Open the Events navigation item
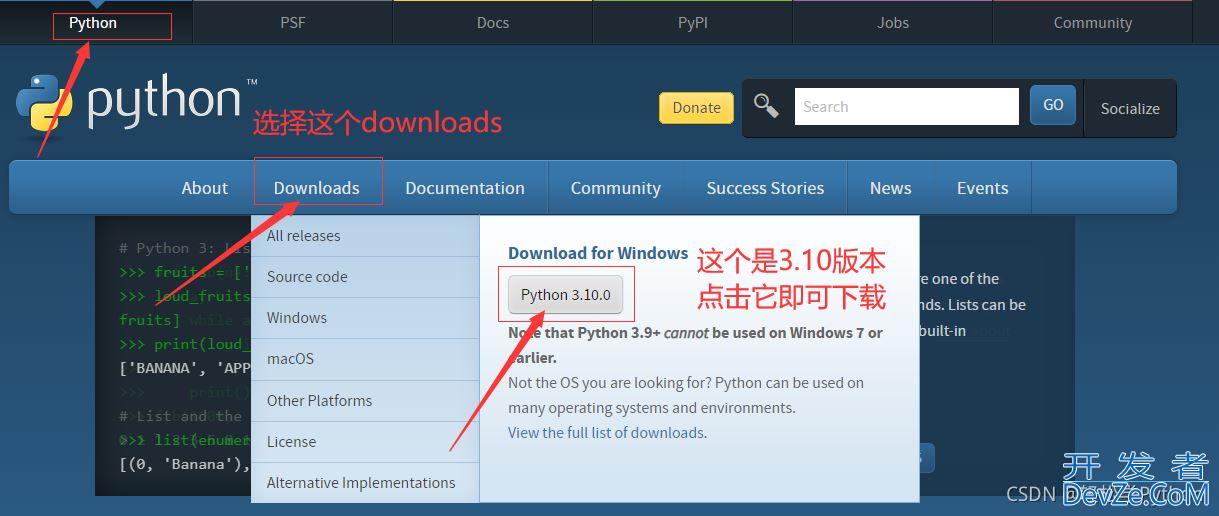Image resolution: width=1219 pixels, height=516 pixels. click(x=982, y=188)
